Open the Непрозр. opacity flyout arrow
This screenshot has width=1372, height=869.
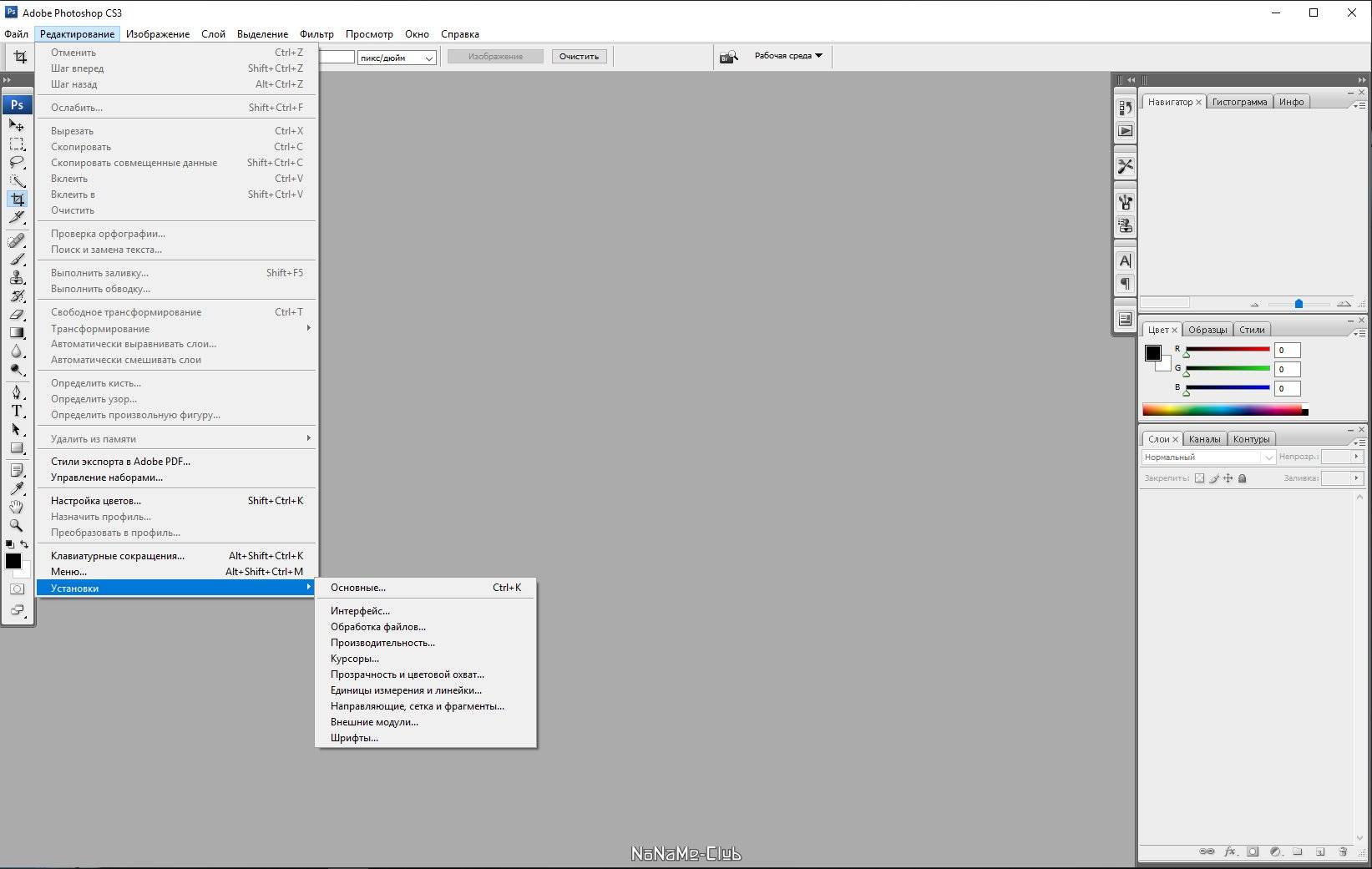point(1356,457)
